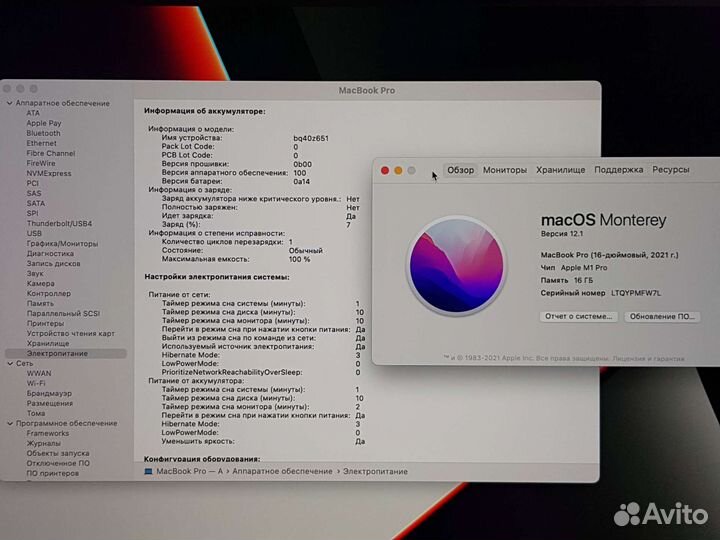
Task: Select USB in the sidebar
Action: point(34,234)
